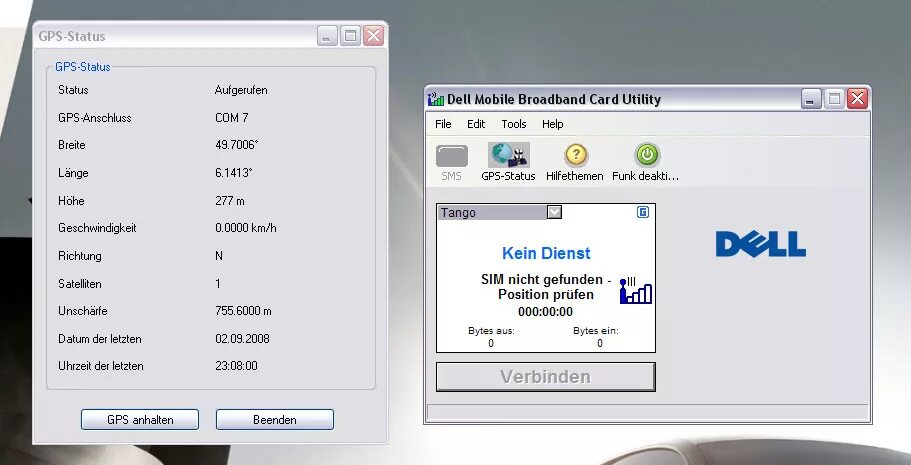Click the GPS-Anschluss label
The image size is (911, 465).
pyautogui.click(x=95, y=117)
